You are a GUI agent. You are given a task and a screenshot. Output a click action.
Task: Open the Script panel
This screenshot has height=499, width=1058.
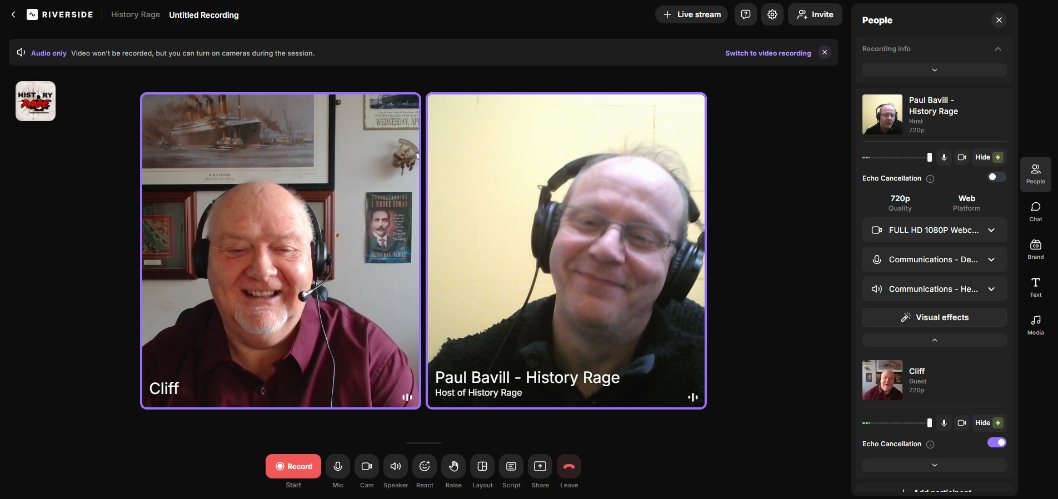[x=511, y=466]
